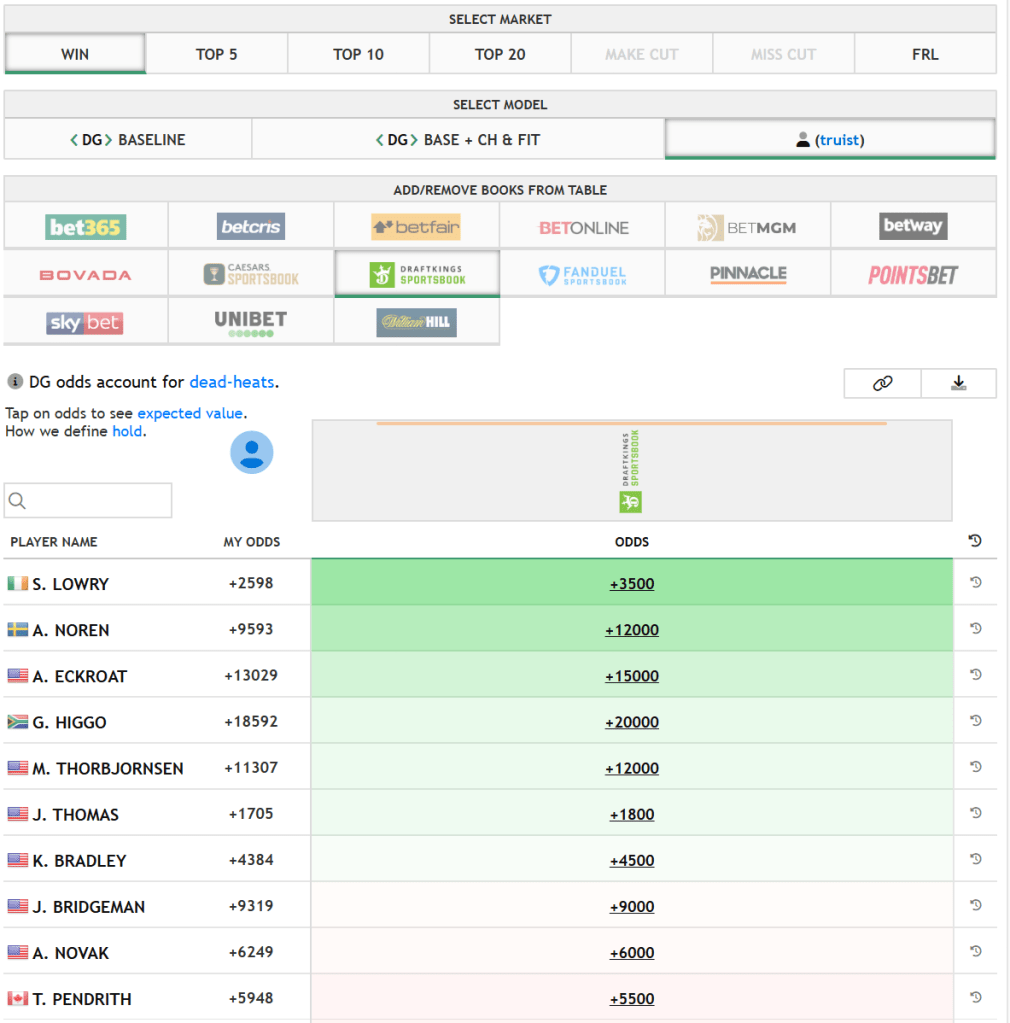
Task: Click the info icon beside DG odds note
Action: (15, 382)
